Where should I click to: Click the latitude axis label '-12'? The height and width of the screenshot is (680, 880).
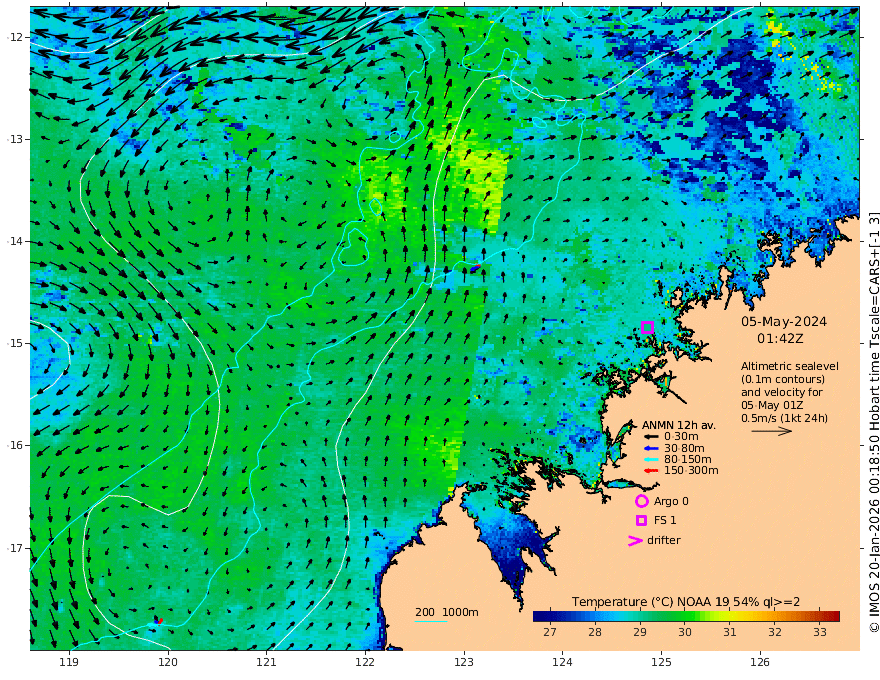point(15,37)
